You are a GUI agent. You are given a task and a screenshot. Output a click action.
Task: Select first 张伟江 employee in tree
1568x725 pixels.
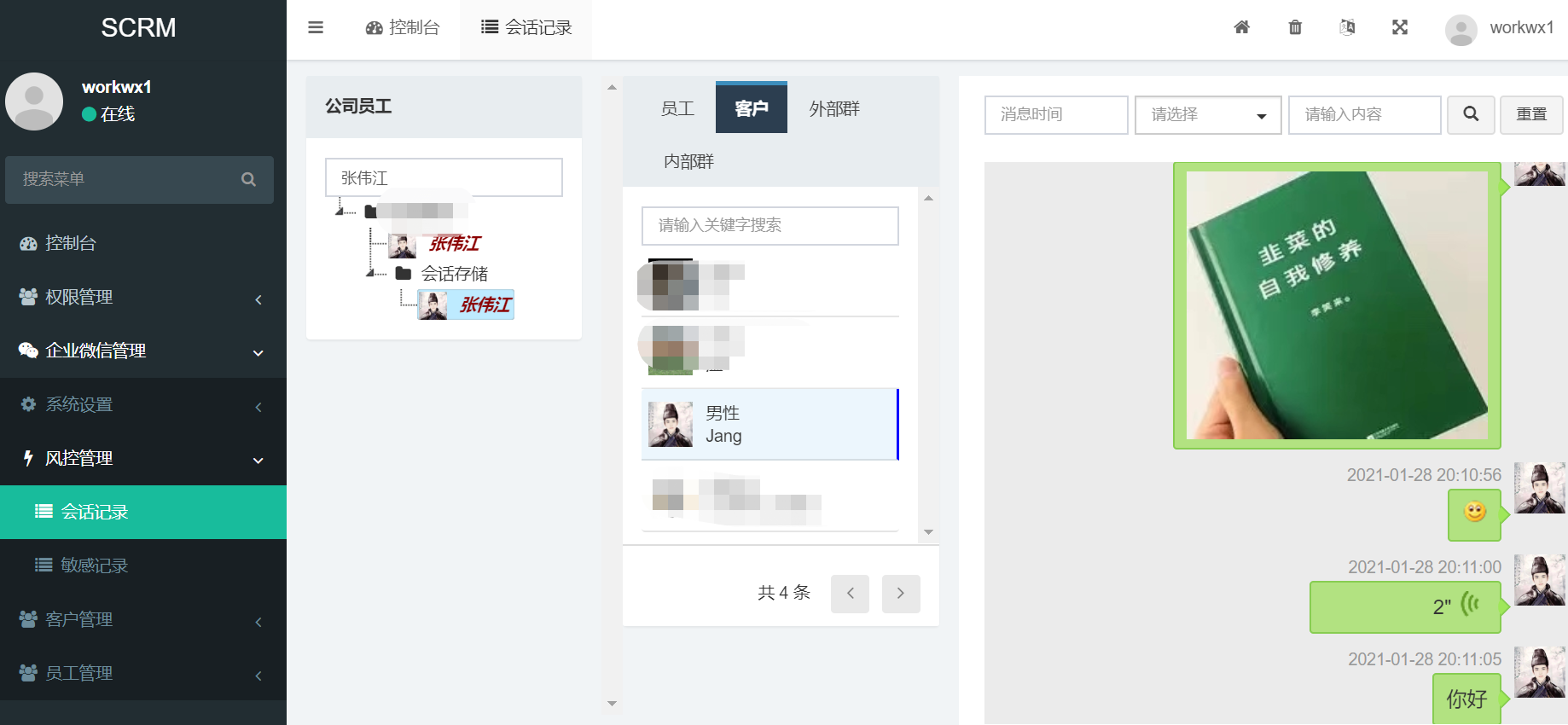(x=455, y=244)
